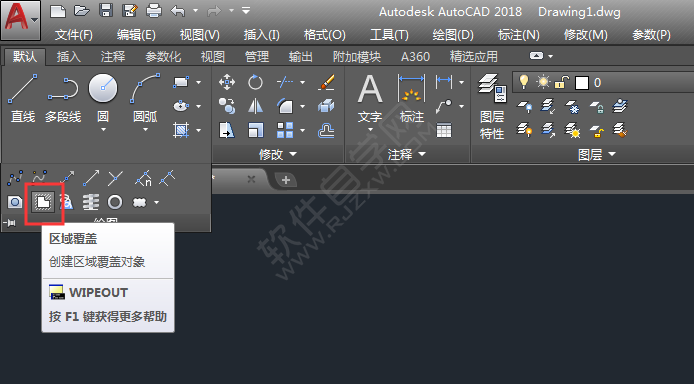Switch to the Annotate (注释) ribbon tab
Image resolution: width=694 pixels, height=384 pixels.
(113, 57)
